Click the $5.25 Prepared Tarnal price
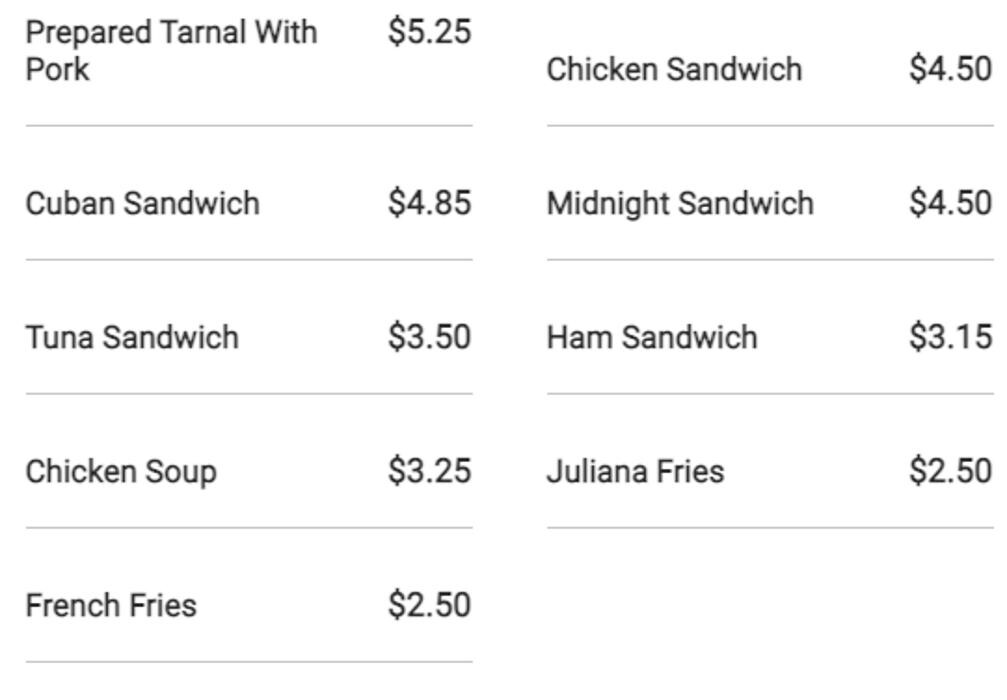The height and width of the screenshot is (700, 1007). pyautogui.click(x=429, y=32)
